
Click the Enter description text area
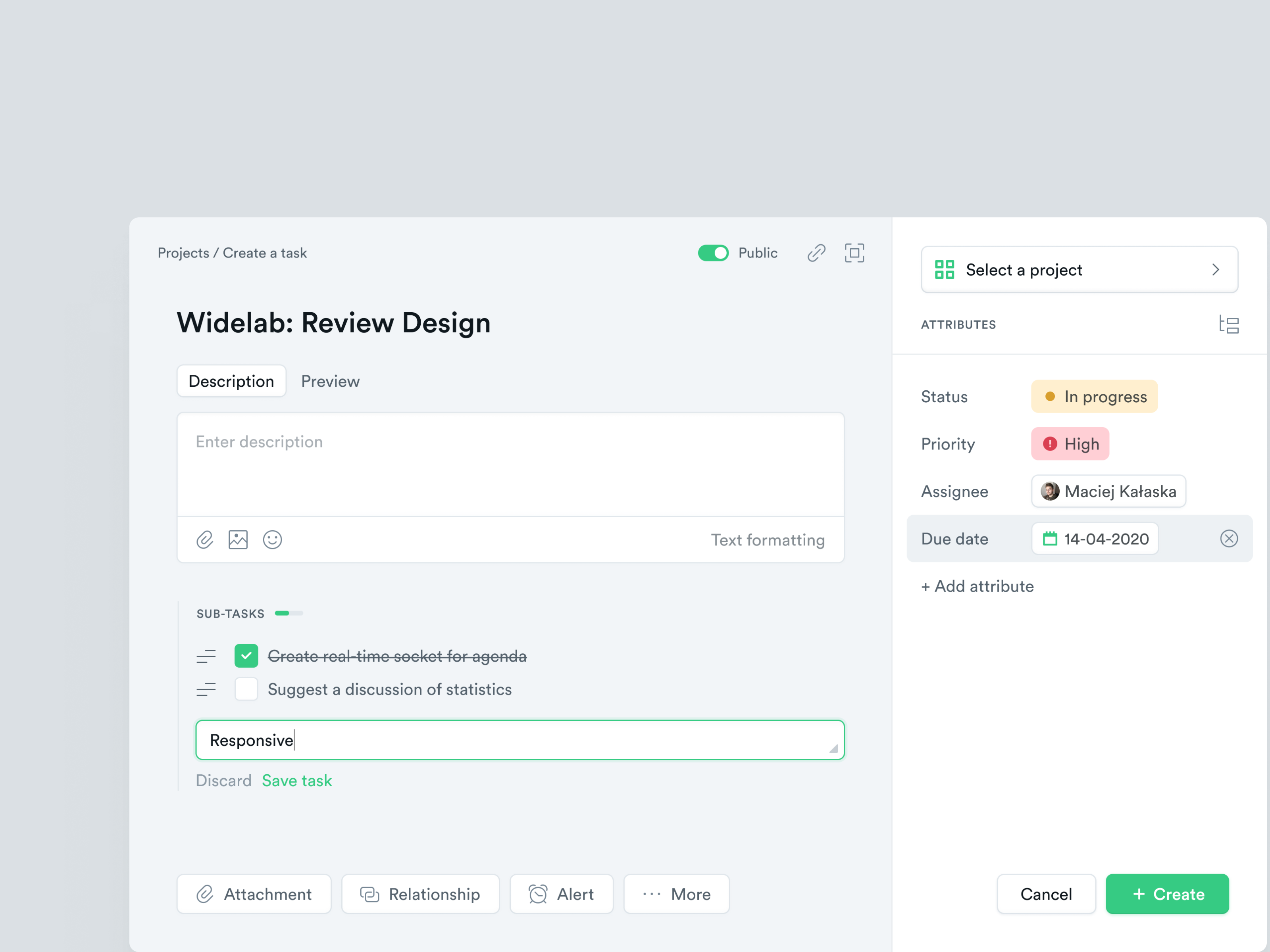(510, 464)
